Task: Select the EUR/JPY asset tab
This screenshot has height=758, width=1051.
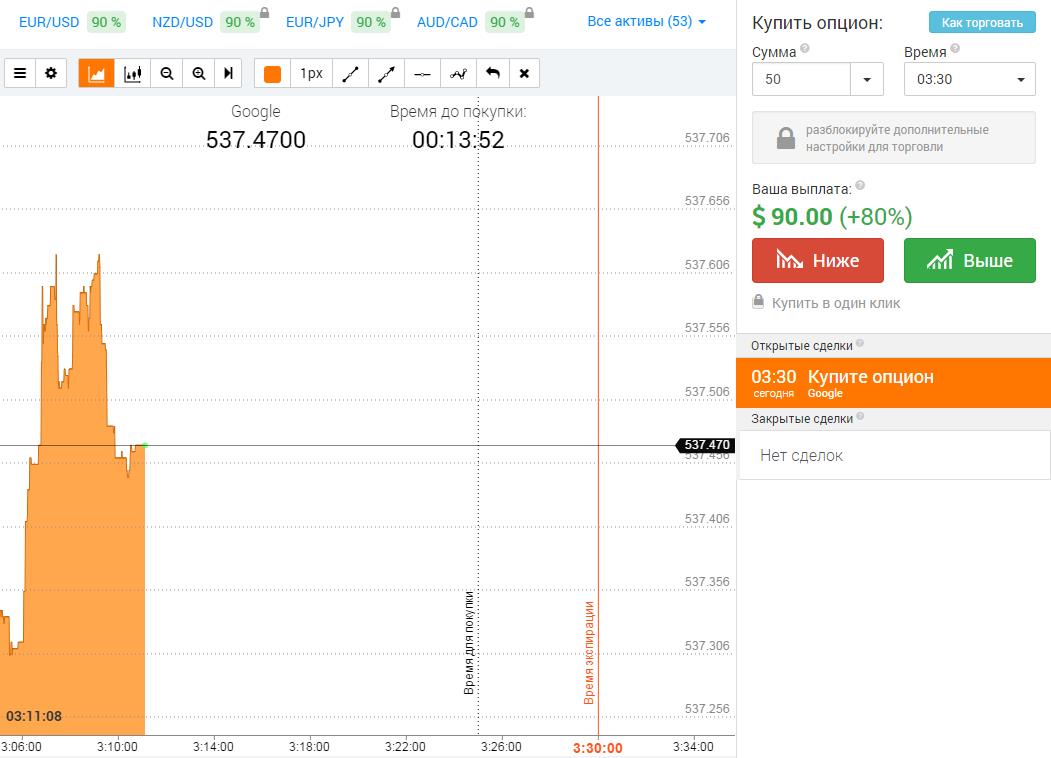Action: [x=315, y=22]
